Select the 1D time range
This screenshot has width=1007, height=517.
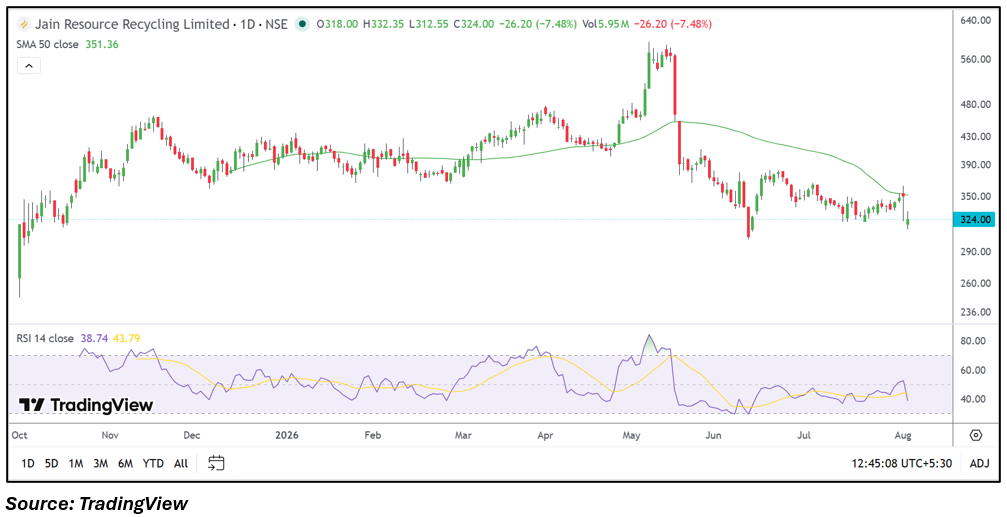28,463
